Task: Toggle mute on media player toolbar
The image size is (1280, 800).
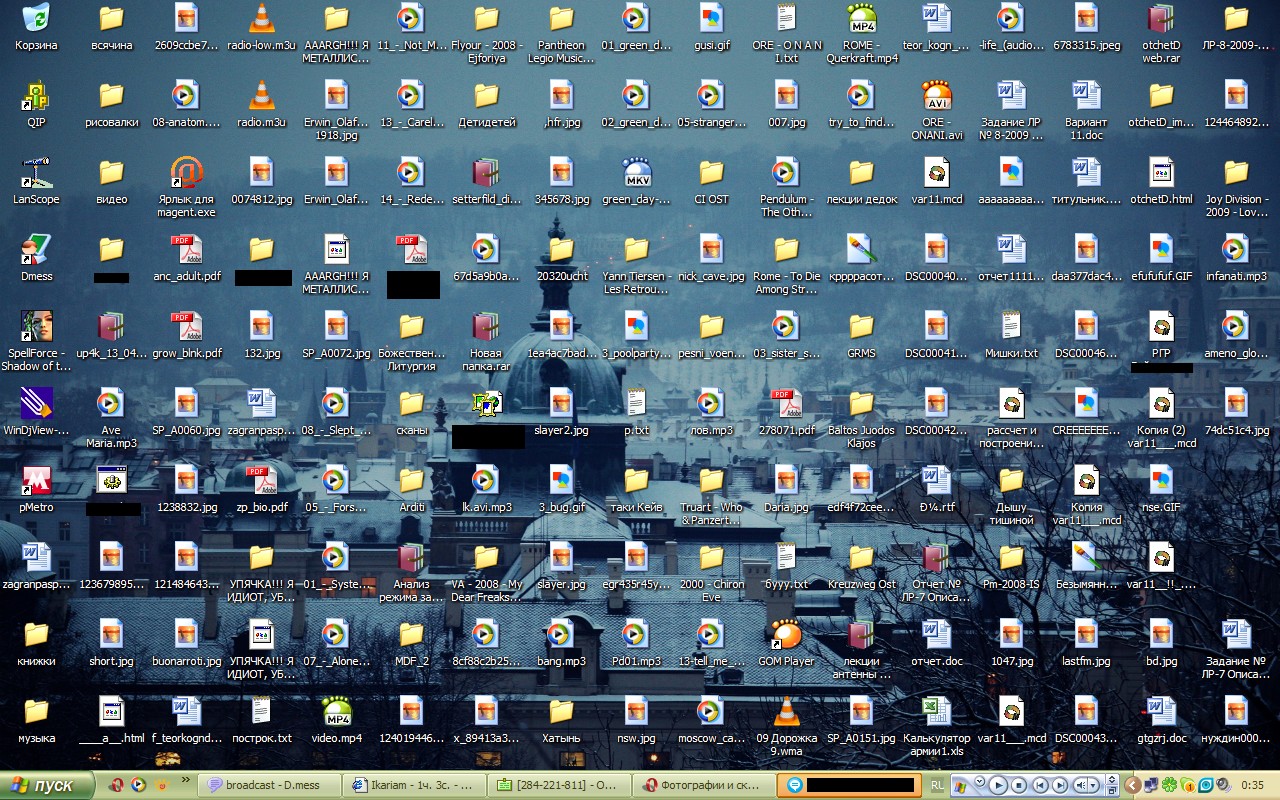Action: click(x=1083, y=785)
